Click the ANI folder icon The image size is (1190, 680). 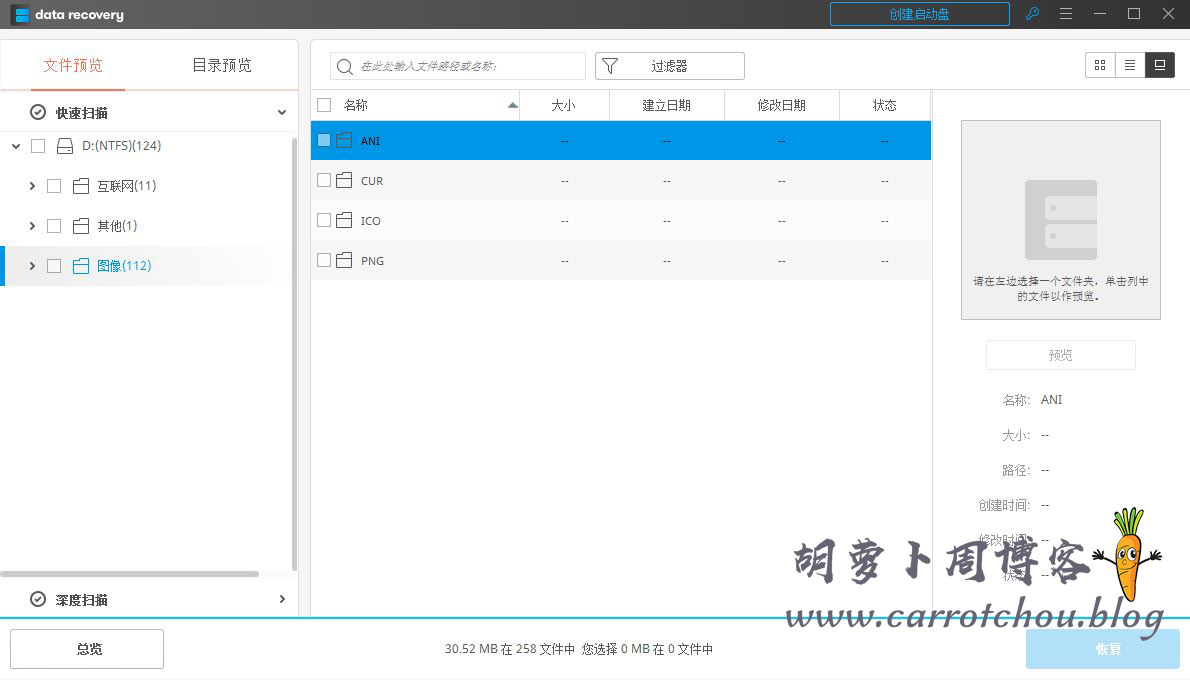pyautogui.click(x=344, y=140)
